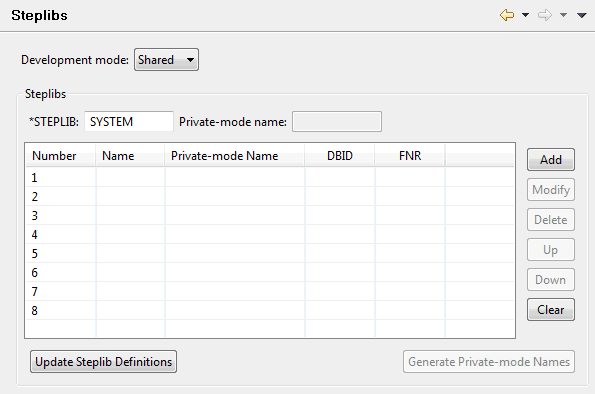Open the Steplibs page view menu triangle

click(x=582, y=15)
